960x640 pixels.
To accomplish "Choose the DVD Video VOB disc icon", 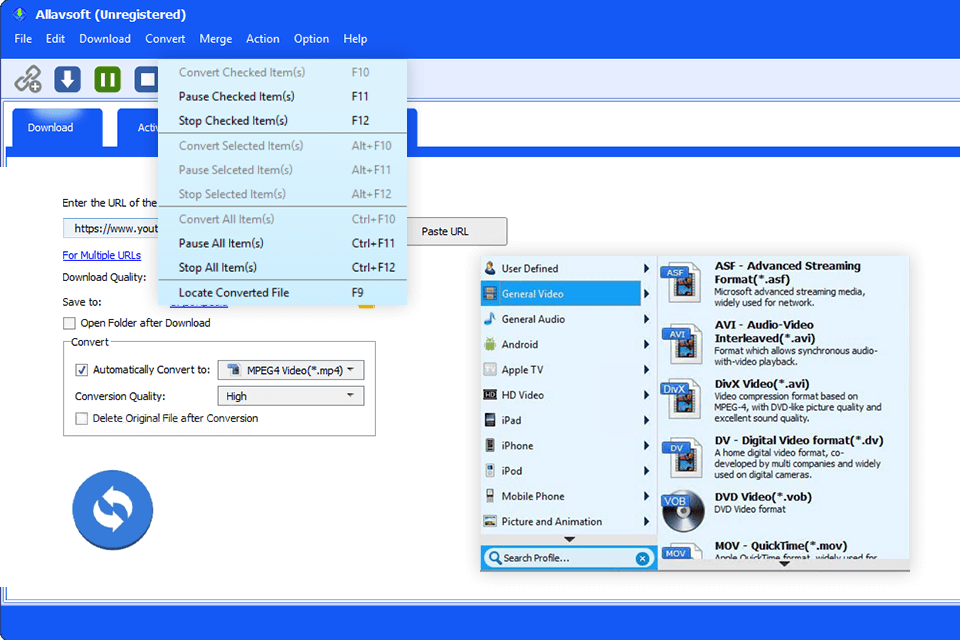I will (683, 511).
